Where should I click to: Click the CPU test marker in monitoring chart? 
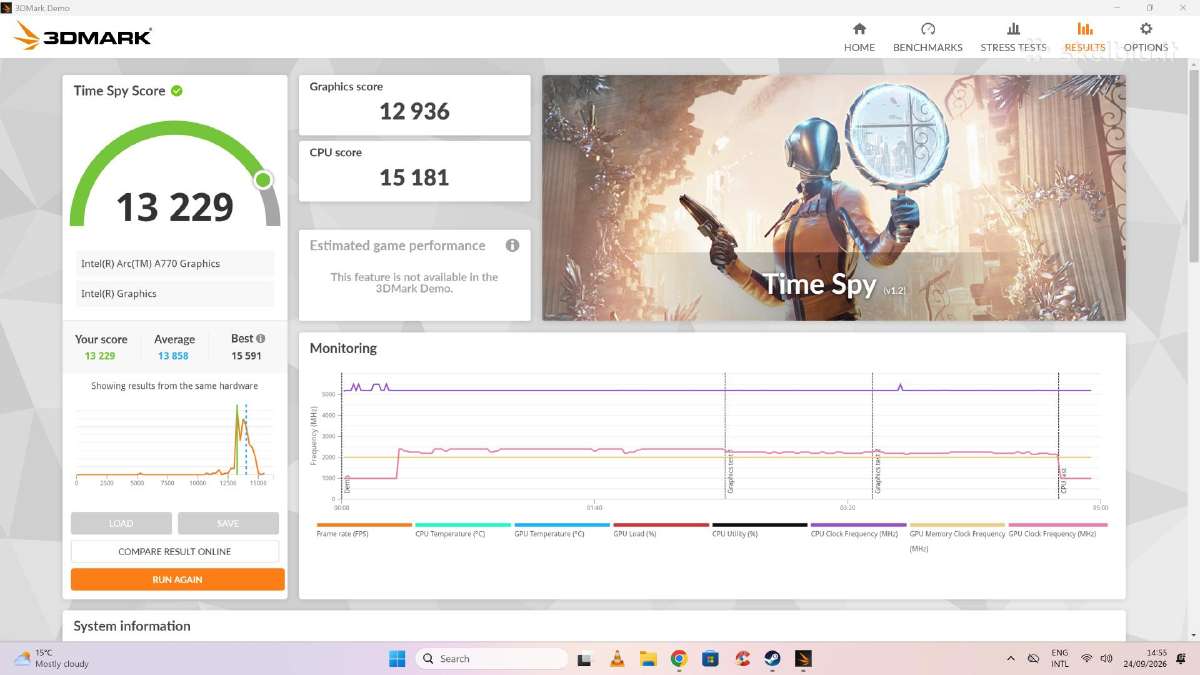click(1063, 482)
